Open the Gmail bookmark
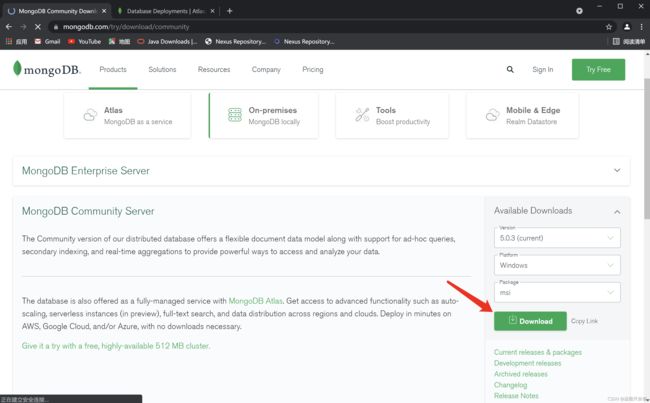The image size is (650, 403). [47, 41]
